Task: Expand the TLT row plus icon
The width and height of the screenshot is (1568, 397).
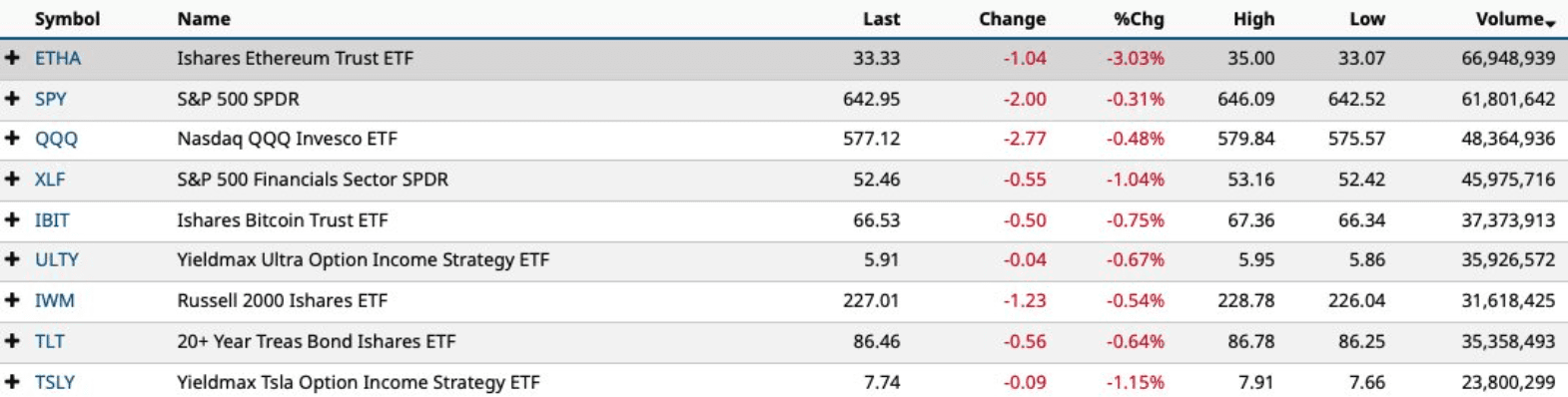Action: point(12,341)
